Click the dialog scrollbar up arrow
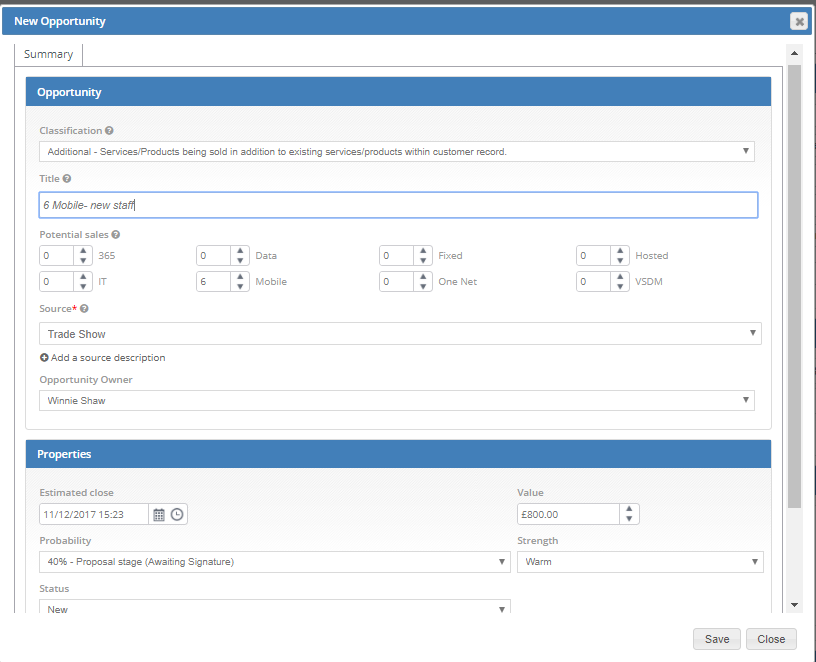Image resolution: width=816 pixels, height=662 pixels. click(794, 53)
